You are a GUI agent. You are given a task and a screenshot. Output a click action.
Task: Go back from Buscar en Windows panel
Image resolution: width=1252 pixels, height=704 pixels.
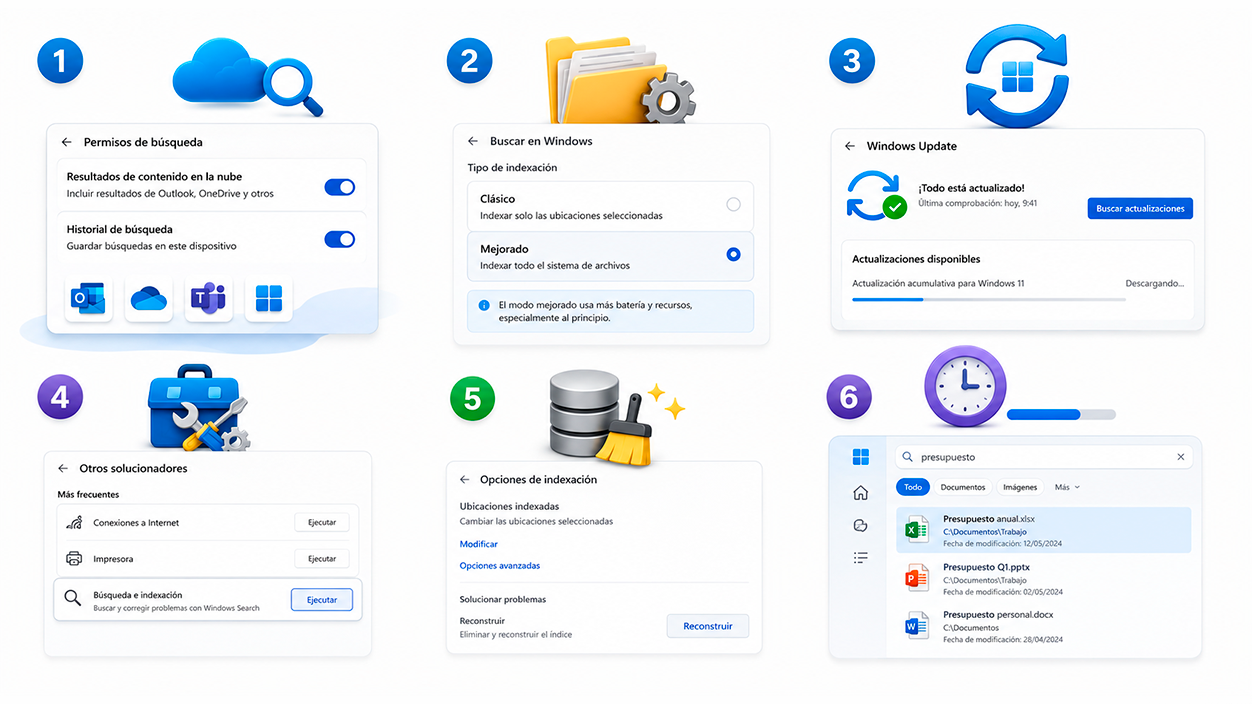click(x=472, y=141)
